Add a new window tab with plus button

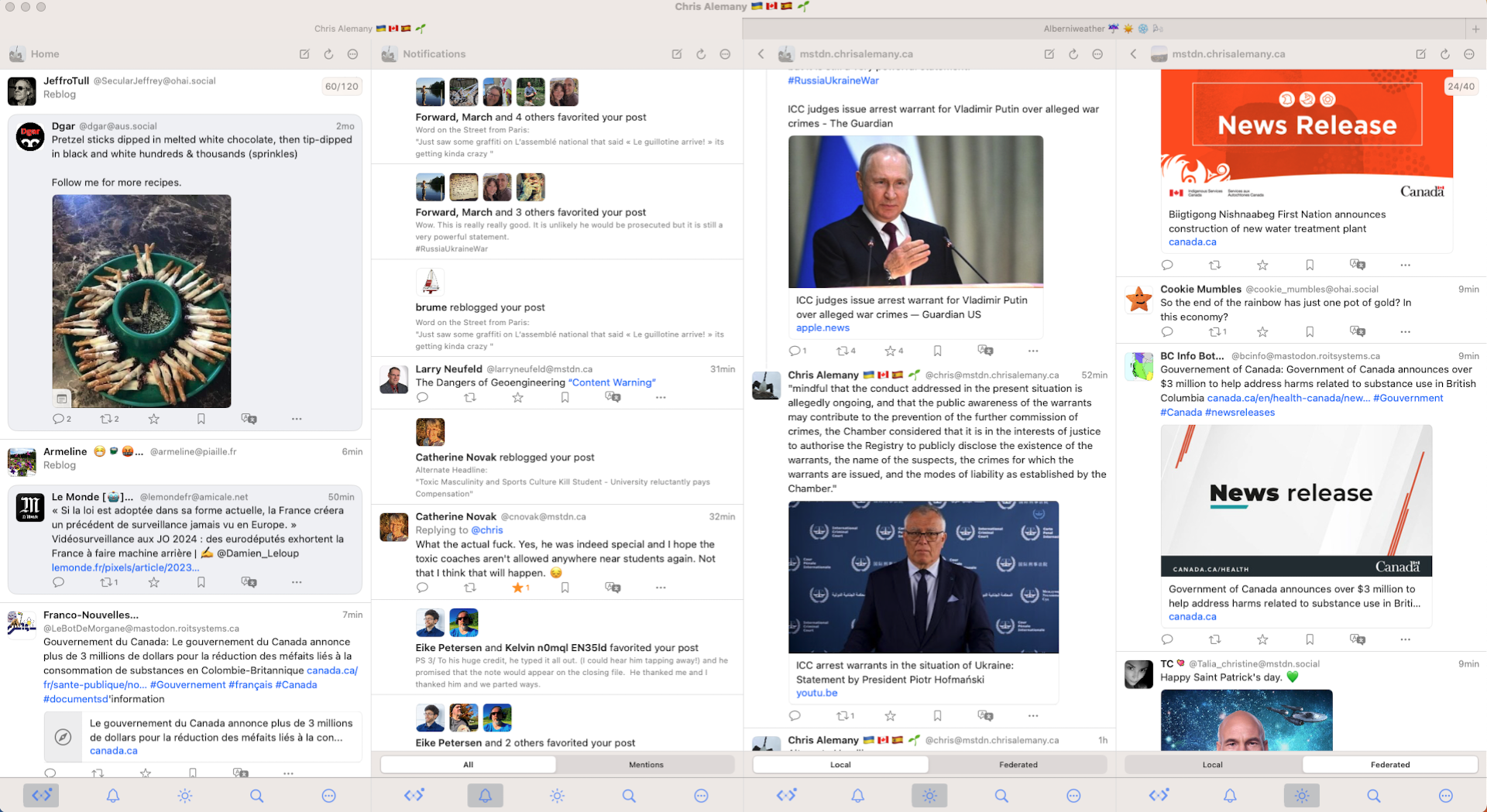coord(1476,29)
